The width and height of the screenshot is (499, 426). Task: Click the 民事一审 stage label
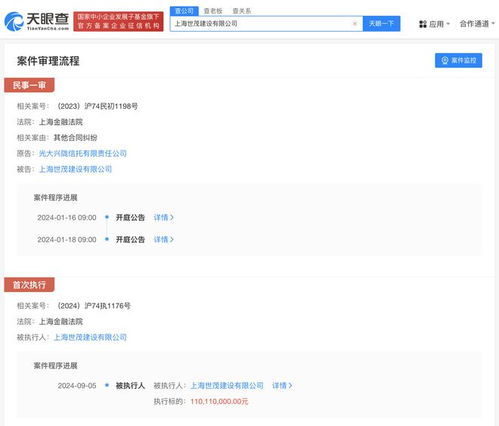point(29,85)
